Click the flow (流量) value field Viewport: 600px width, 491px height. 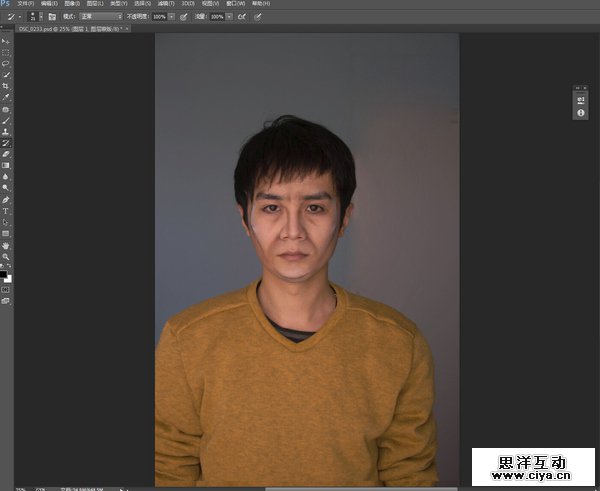tap(217, 16)
